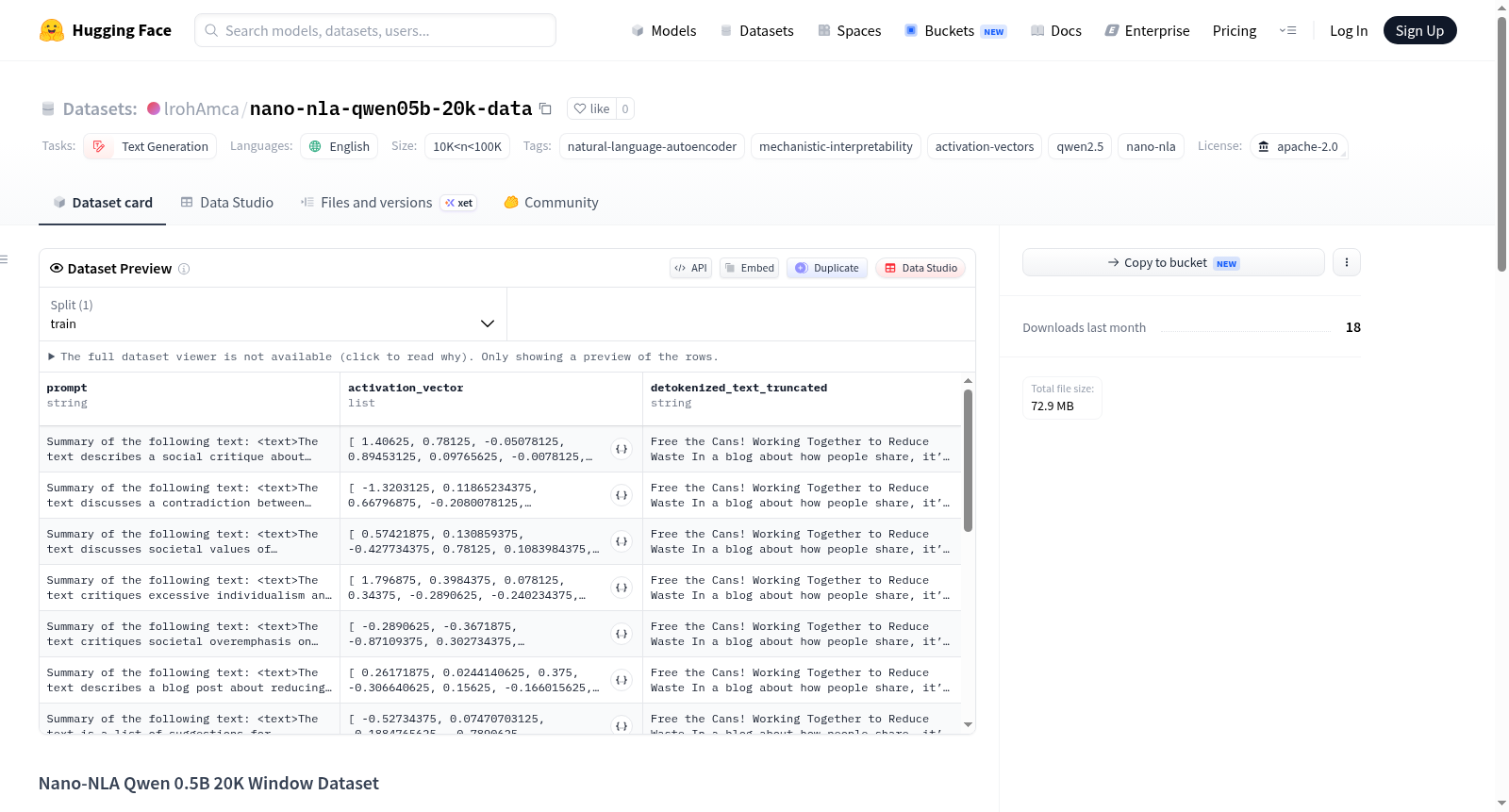The height and width of the screenshot is (812, 1509).
Task: Click the Hugging Face logo
Action: [106, 30]
